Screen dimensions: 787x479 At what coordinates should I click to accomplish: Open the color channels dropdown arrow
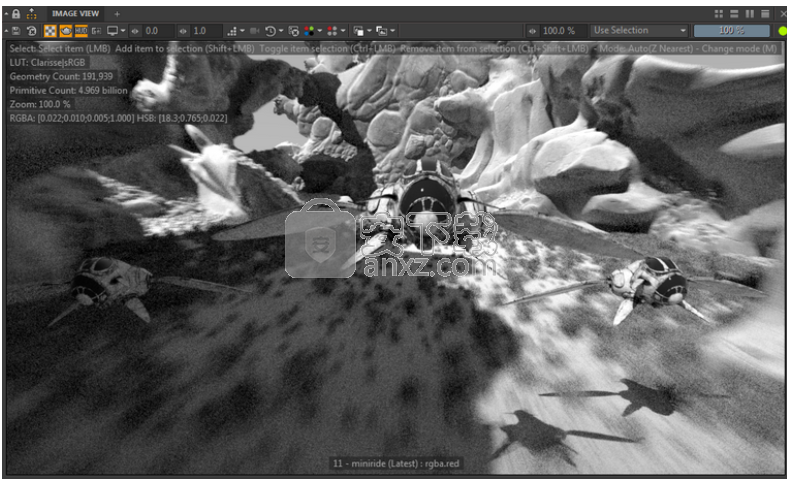320,31
